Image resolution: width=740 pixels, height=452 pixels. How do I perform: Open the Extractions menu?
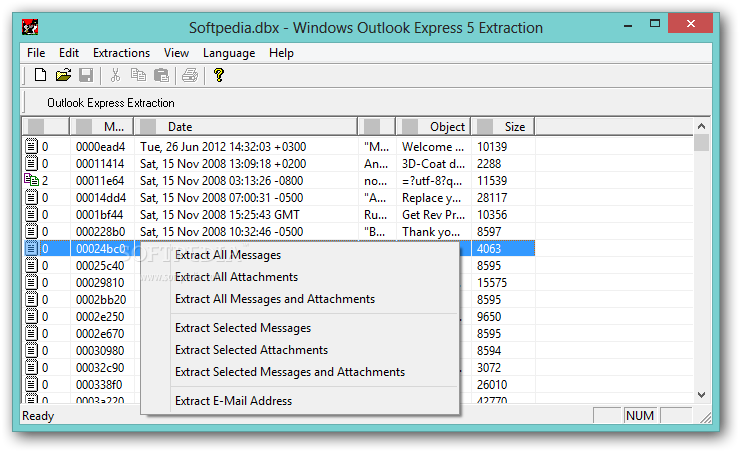click(x=121, y=53)
